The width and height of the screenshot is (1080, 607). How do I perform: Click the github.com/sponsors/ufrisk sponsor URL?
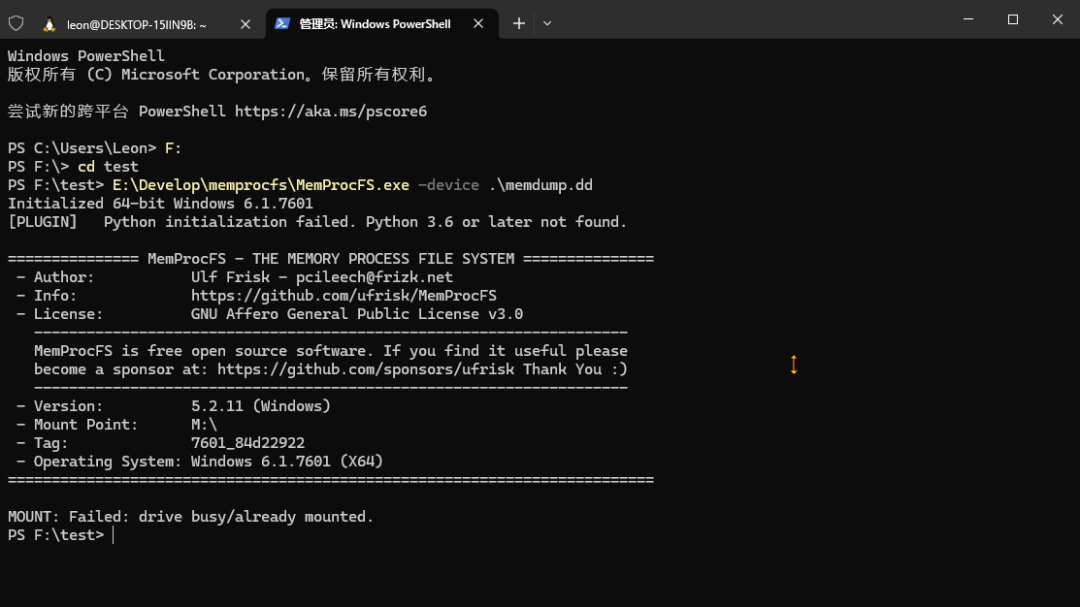pos(366,369)
